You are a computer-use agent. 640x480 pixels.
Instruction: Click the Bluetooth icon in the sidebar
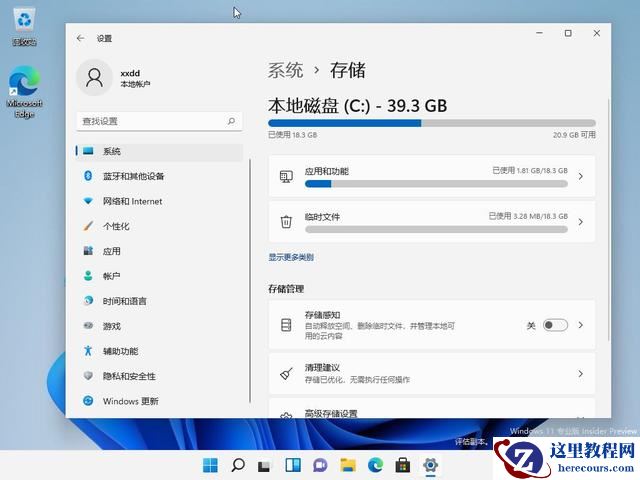(x=88, y=176)
